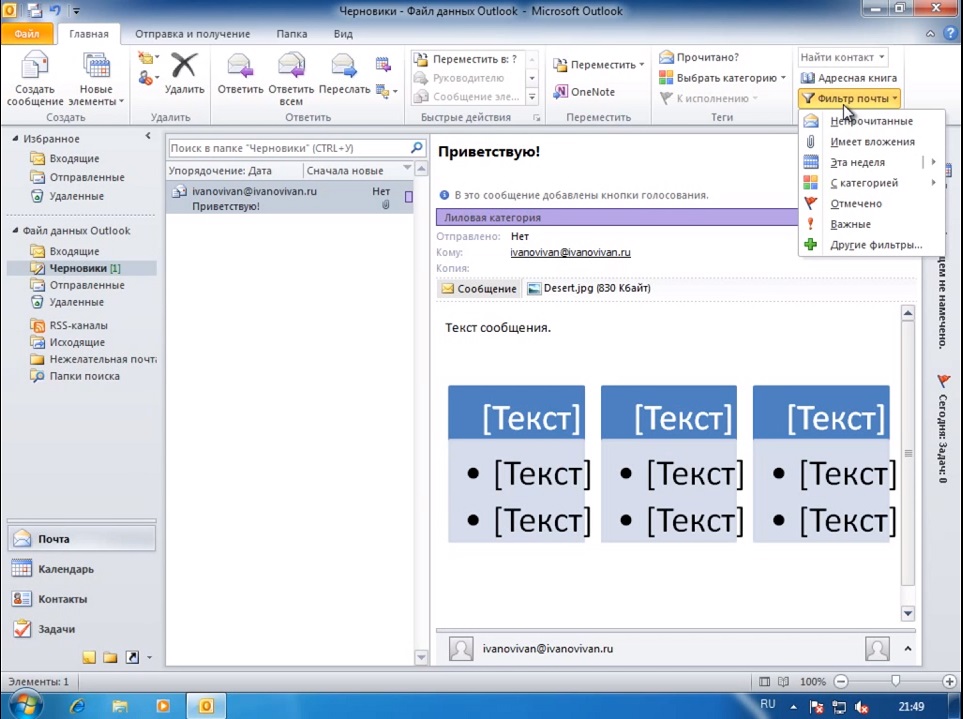Open Calendar (Календарь) in navigation pane
This screenshot has height=719, width=963.
66,569
